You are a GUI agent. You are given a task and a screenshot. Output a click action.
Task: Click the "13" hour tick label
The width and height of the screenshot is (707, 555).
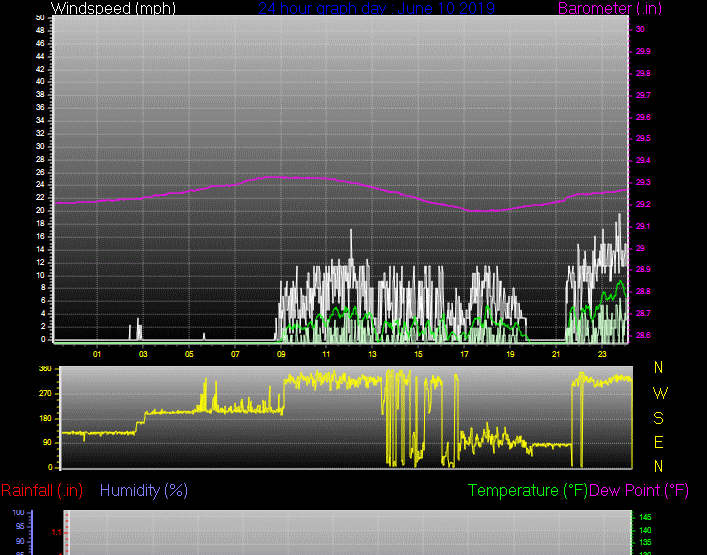coord(372,354)
